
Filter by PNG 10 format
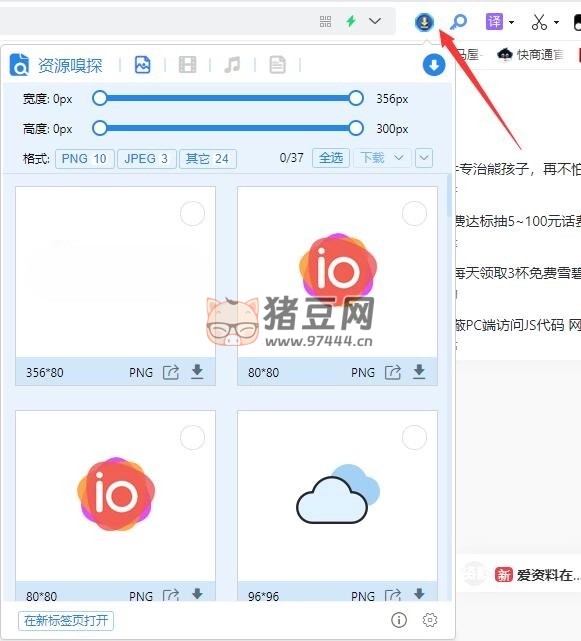click(x=84, y=159)
